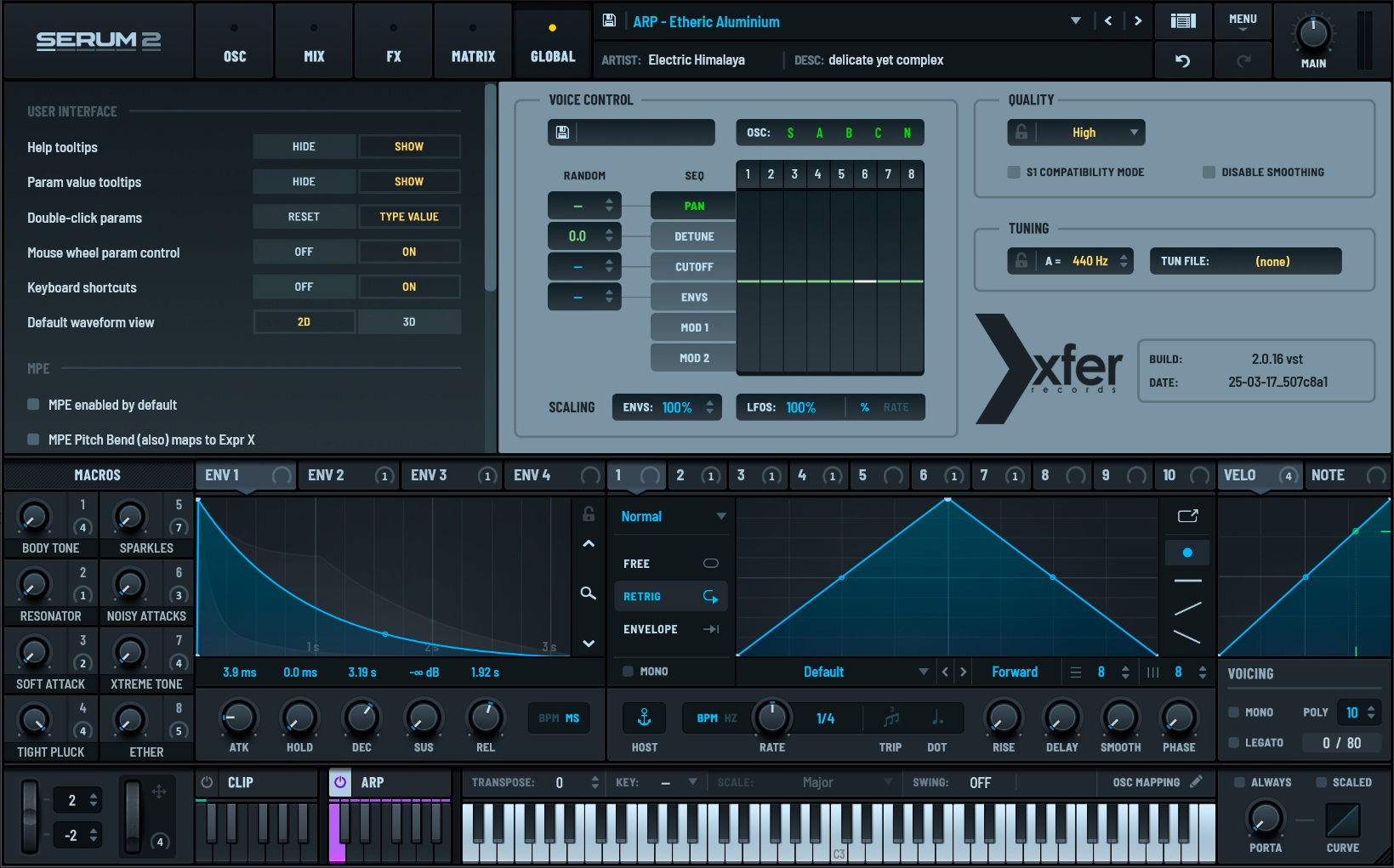Open the preset browser list icon
1394x868 pixels.
[1182, 21]
